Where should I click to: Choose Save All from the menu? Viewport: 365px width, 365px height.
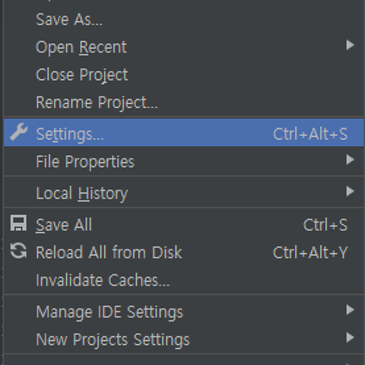click(x=184, y=225)
